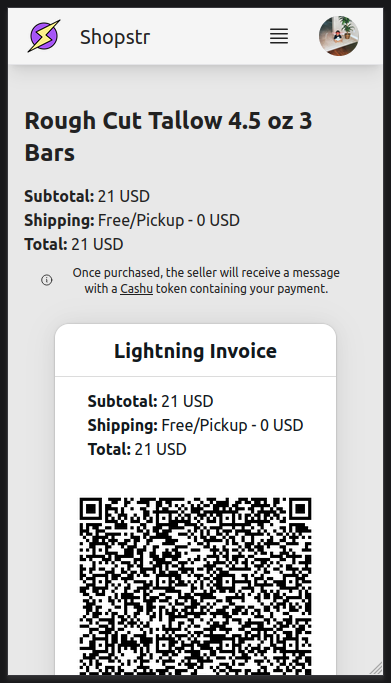
Task: Click empty header space beside Shopstr title
Action: [x=209, y=36]
